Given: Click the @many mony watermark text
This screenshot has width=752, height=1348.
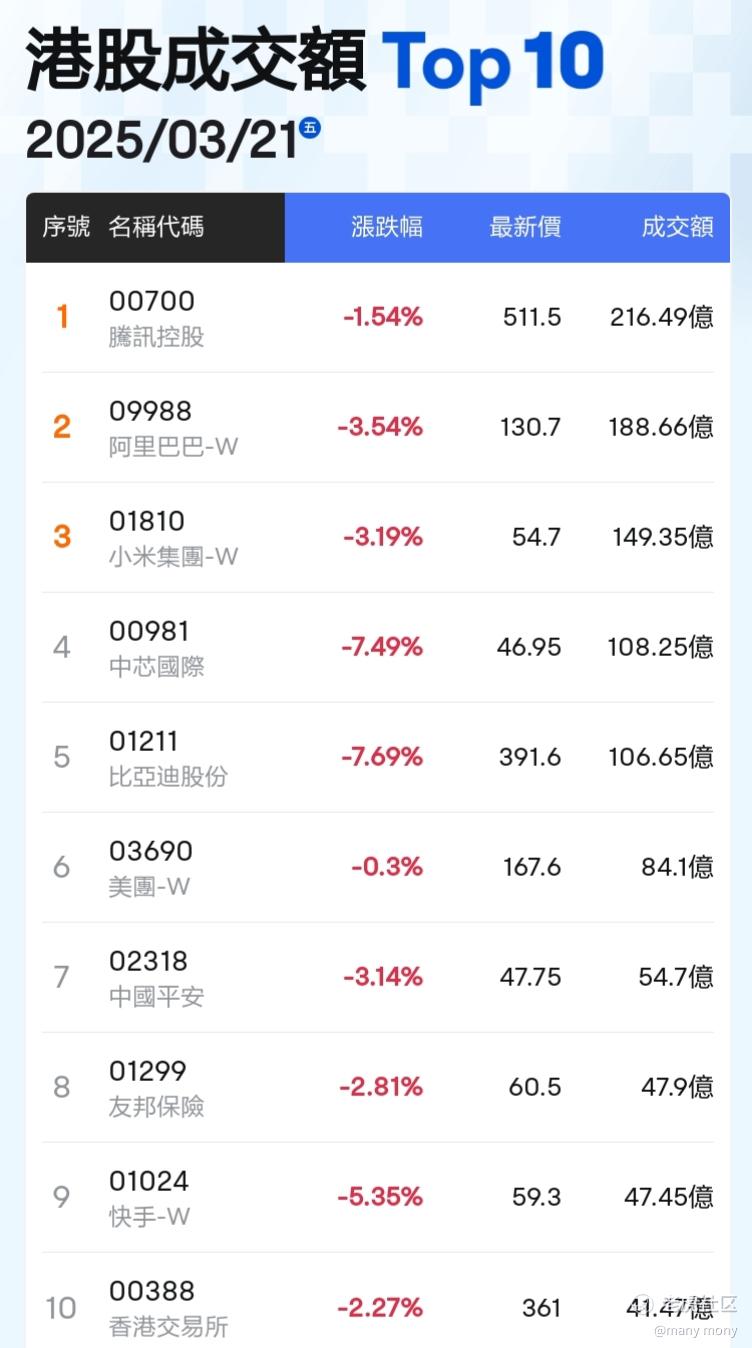Looking at the screenshot, I should coord(696,1331).
